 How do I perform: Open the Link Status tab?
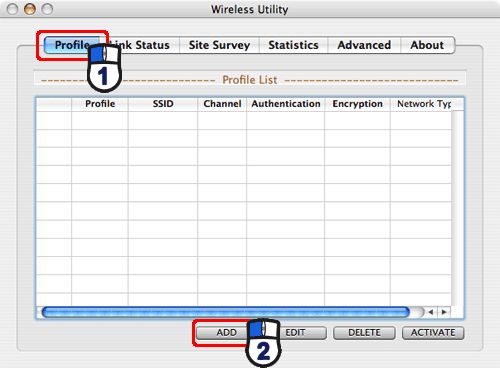[143, 45]
